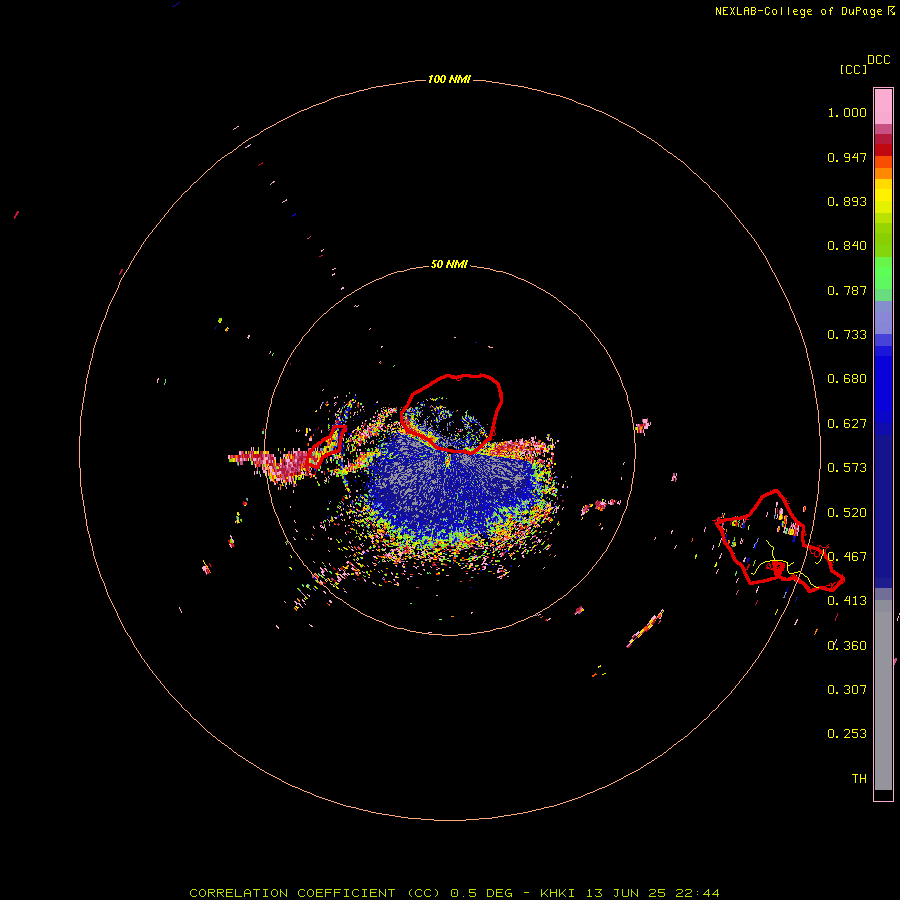Pick the red swatch near 0.947
The width and height of the screenshot is (900, 900).
pyautogui.click(x=883, y=150)
